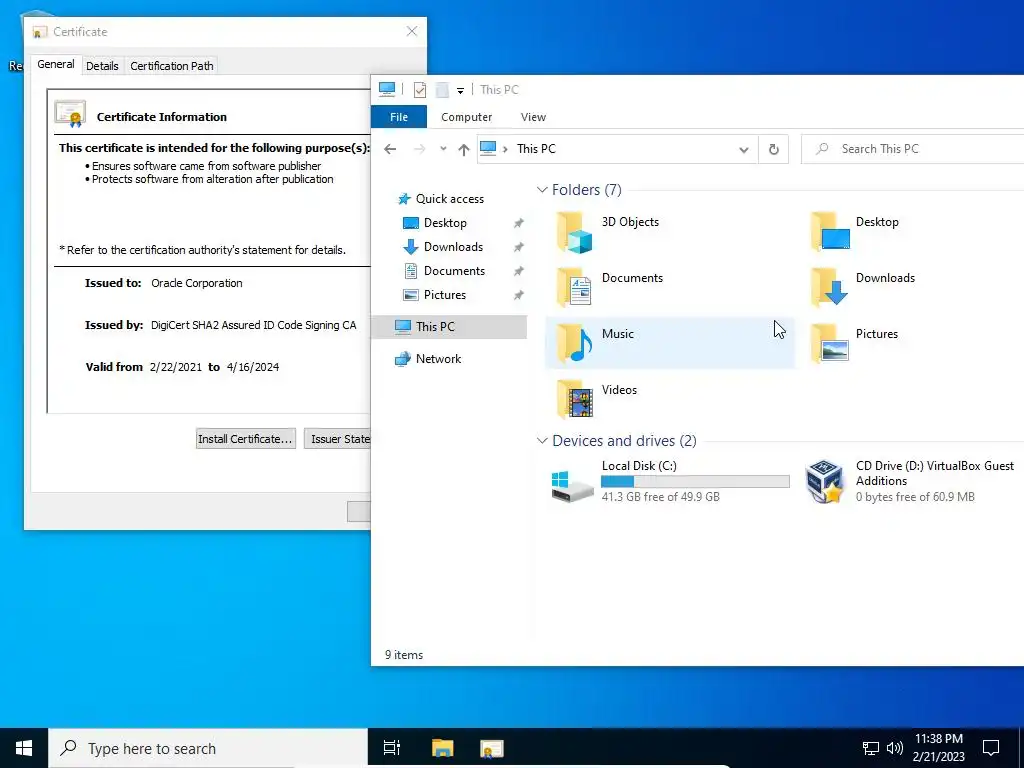The image size is (1024, 768).
Task: Open the volume tray icon
Action: [895, 748]
